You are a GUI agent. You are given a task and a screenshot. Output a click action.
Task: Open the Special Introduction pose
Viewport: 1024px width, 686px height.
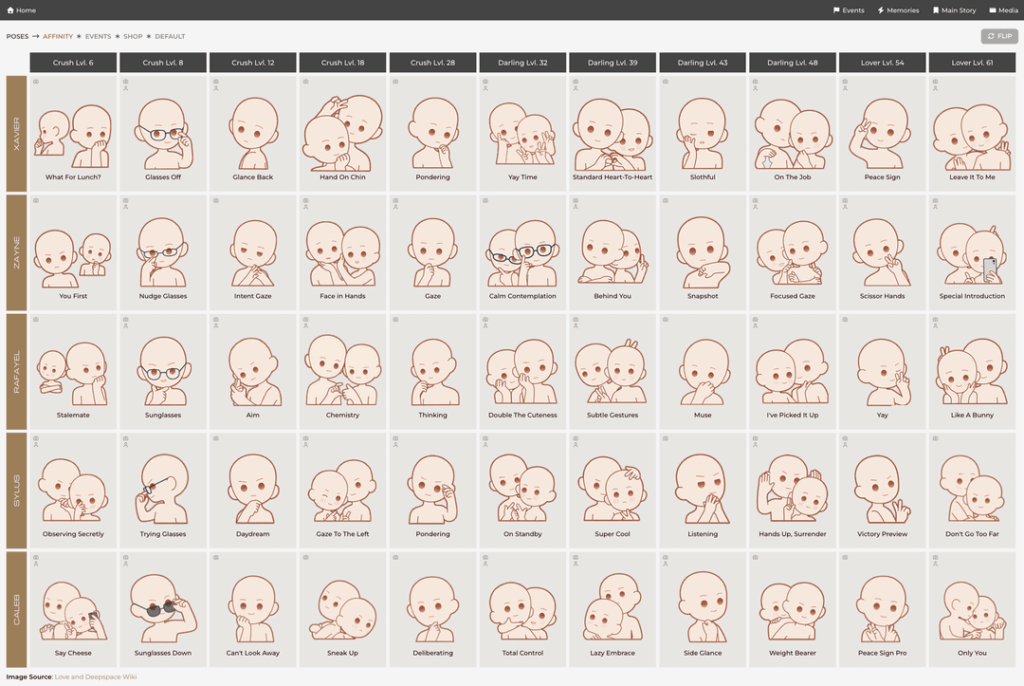[x=972, y=252]
